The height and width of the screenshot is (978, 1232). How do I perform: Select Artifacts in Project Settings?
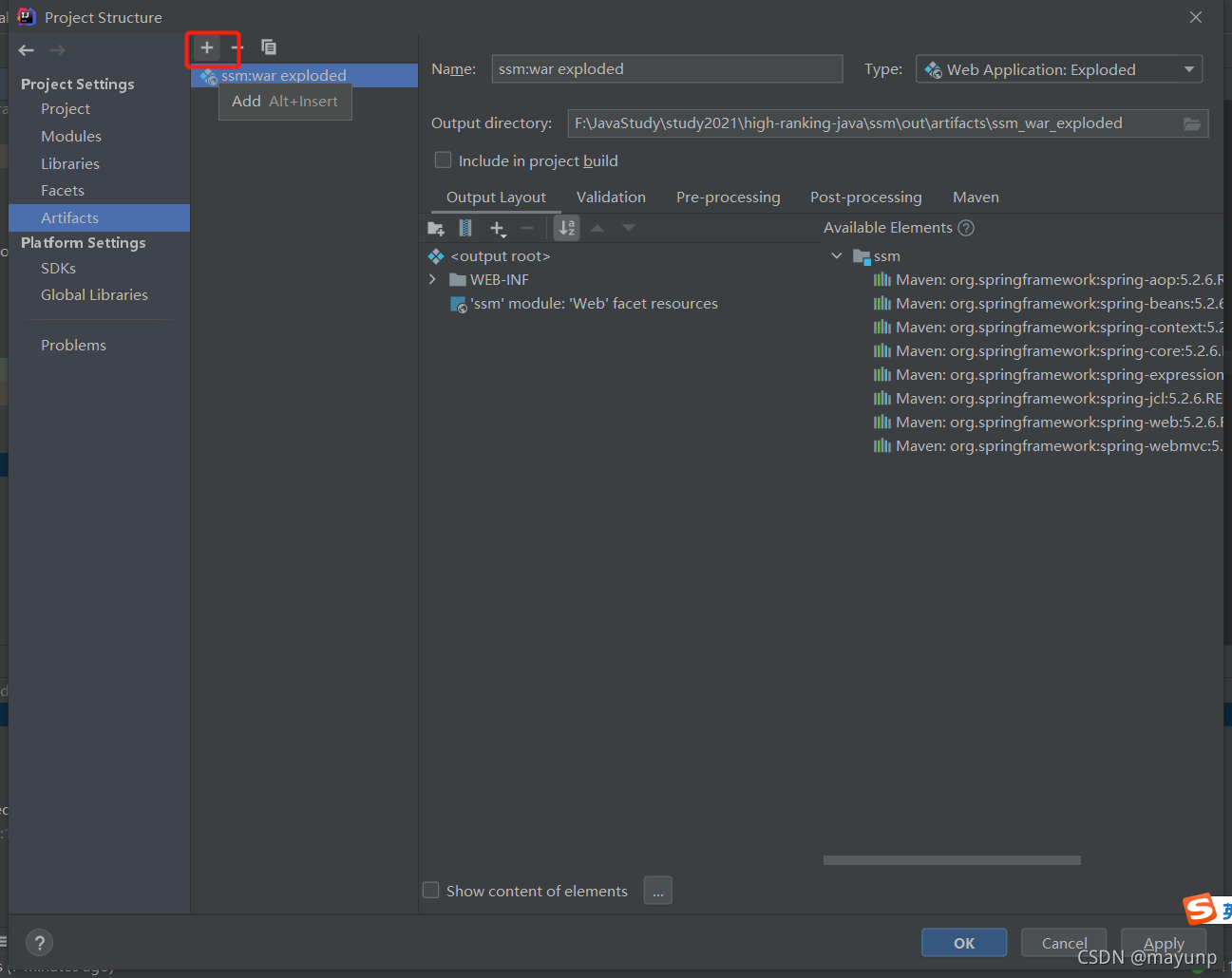point(99,217)
